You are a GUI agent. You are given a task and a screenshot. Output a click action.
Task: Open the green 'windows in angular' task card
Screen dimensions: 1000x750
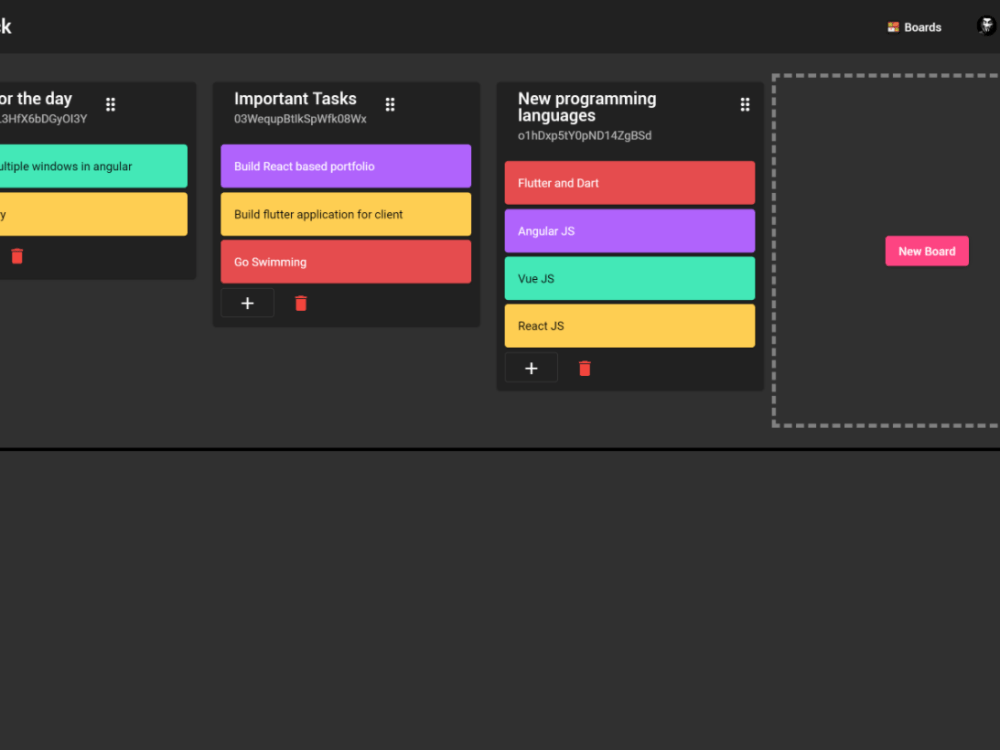tap(93, 166)
